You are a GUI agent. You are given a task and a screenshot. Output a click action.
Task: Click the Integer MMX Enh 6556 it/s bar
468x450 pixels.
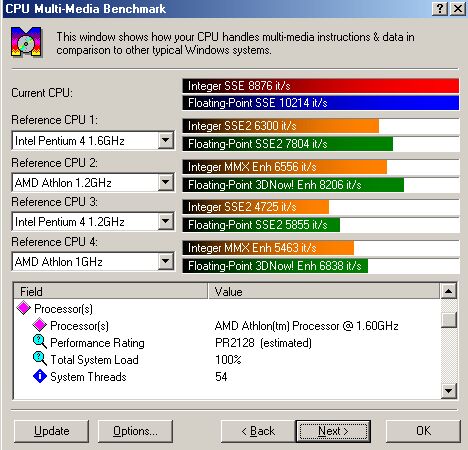(x=285, y=167)
